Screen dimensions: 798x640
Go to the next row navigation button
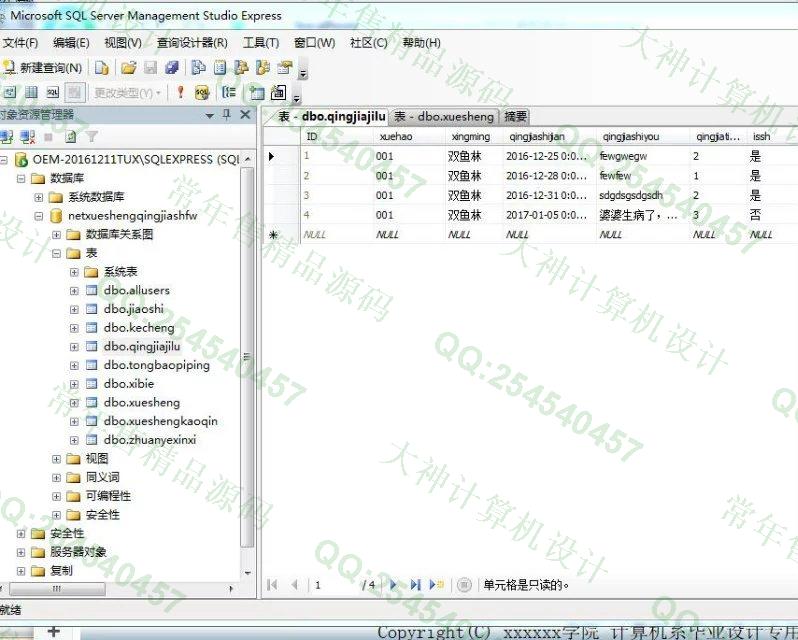[393, 585]
